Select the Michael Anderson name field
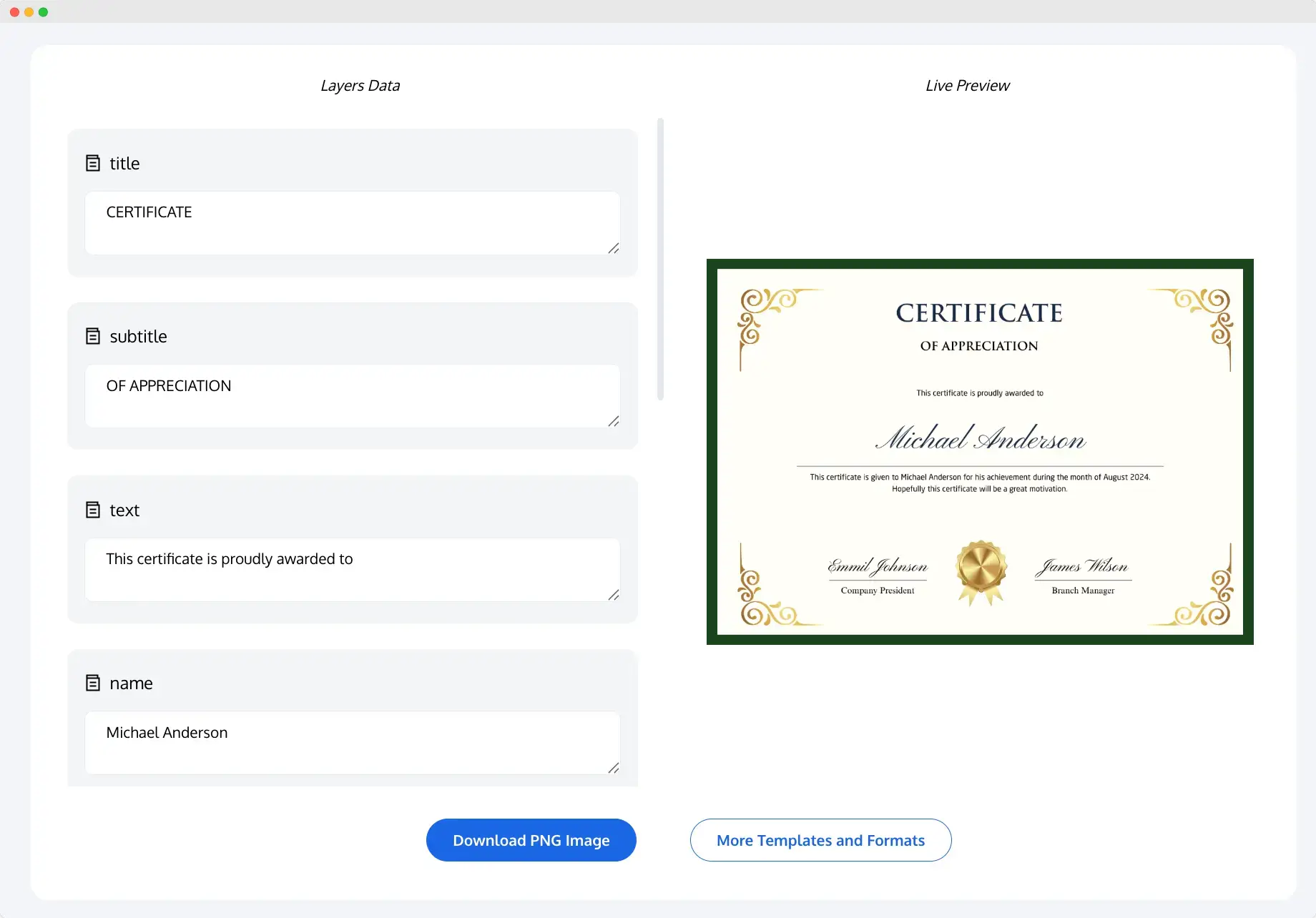The height and width of the screenshot is (918, 1316). point(352,741)
